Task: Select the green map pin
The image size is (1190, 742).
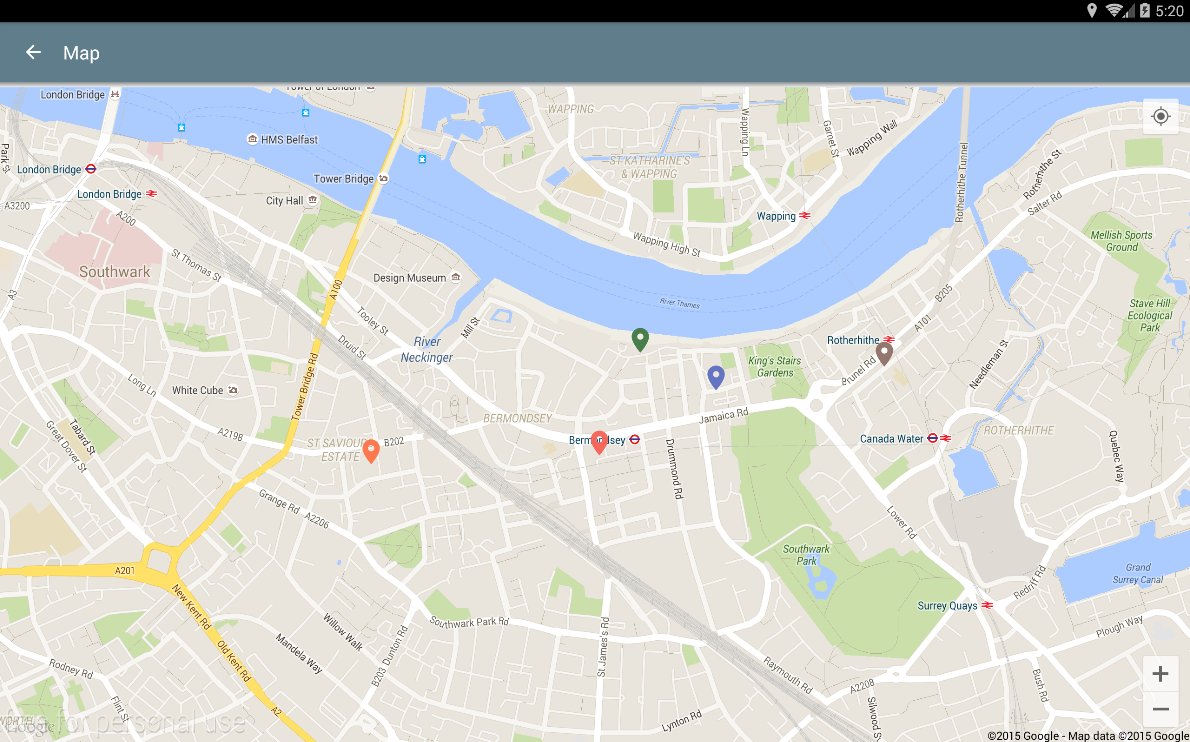Action: [x=641, y=340]
